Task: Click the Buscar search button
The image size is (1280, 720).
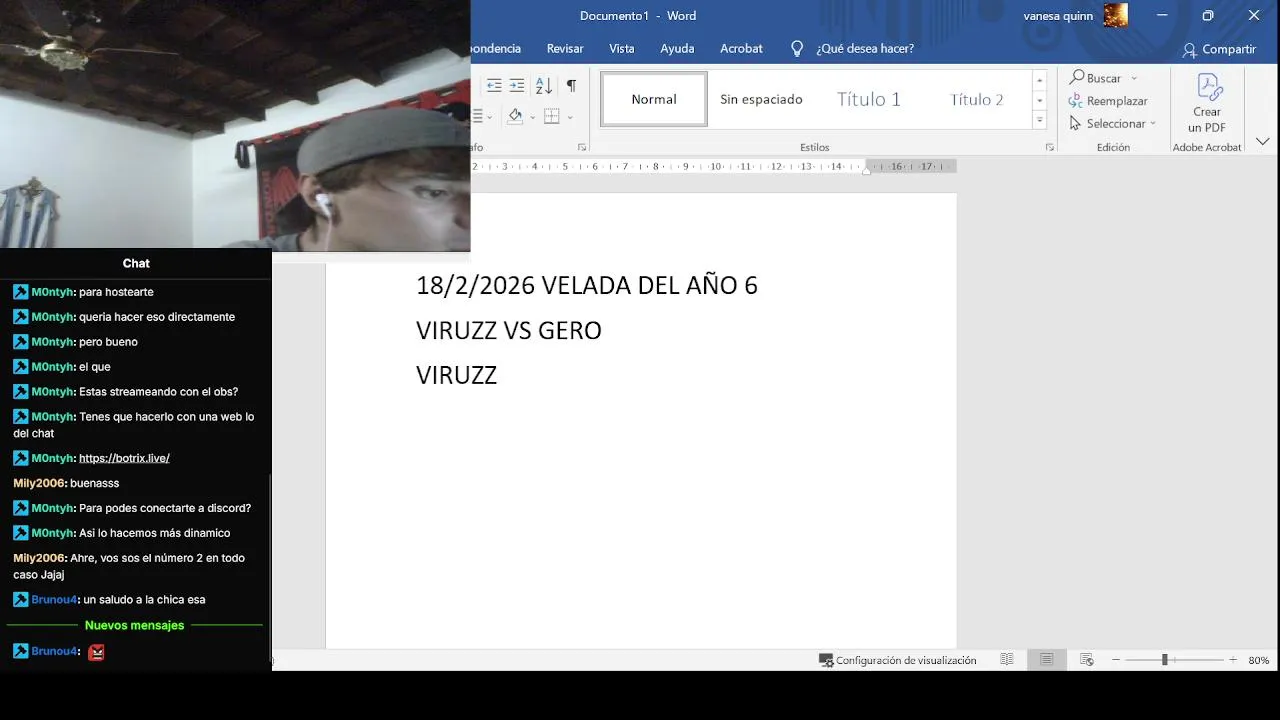Action: coord(1096,78)
